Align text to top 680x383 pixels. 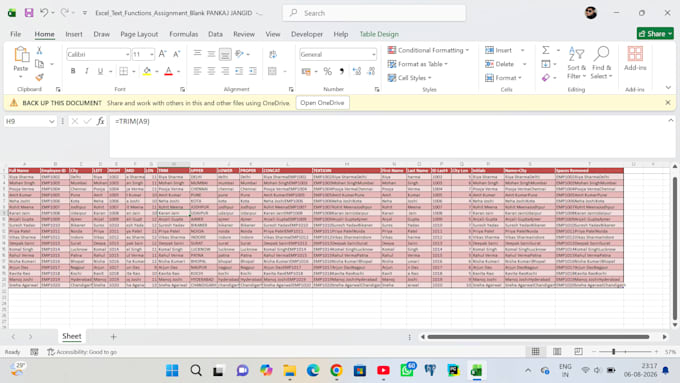197,54
